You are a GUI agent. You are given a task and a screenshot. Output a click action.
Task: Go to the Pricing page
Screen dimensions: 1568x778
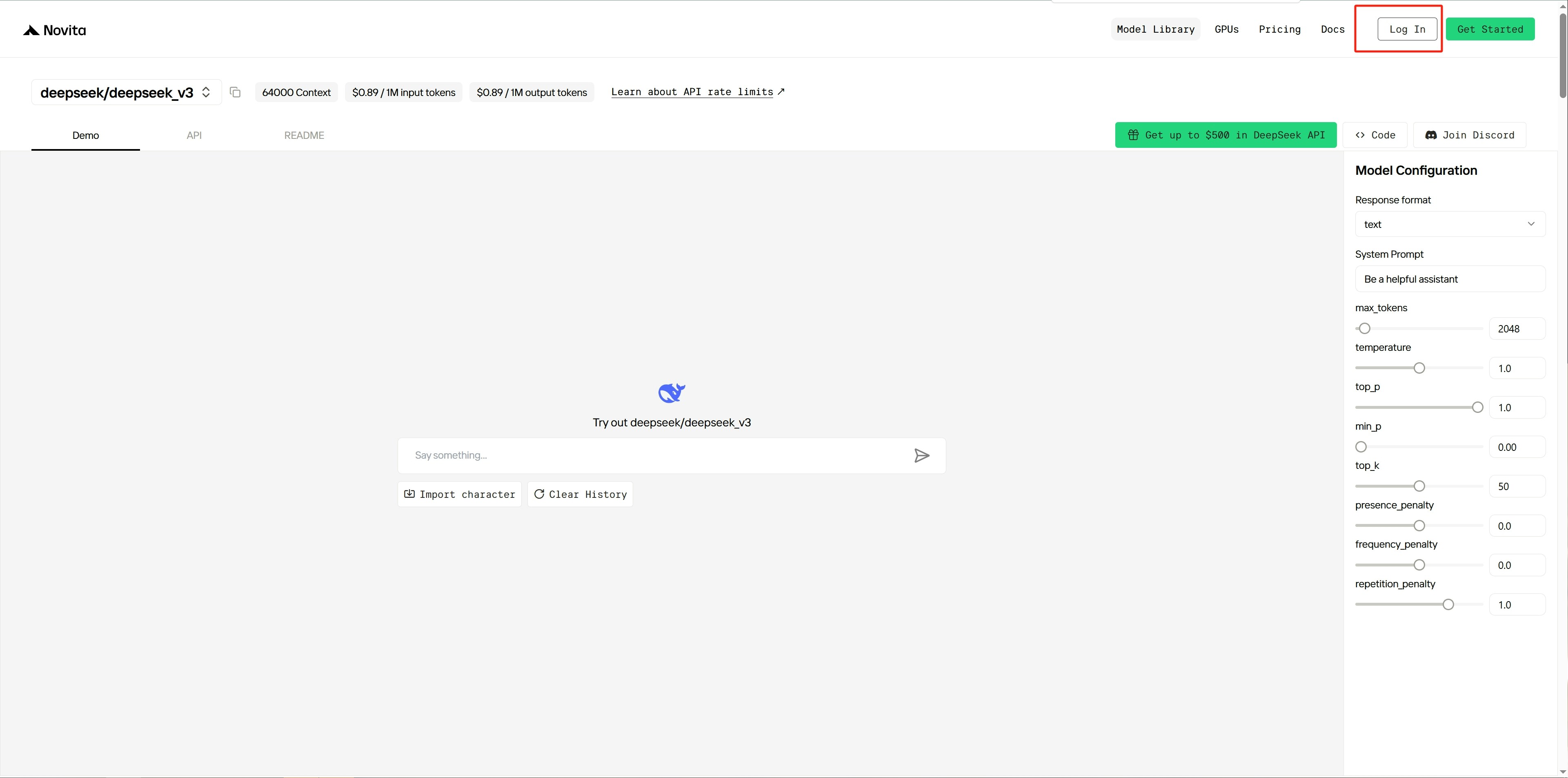[1279, 29]
